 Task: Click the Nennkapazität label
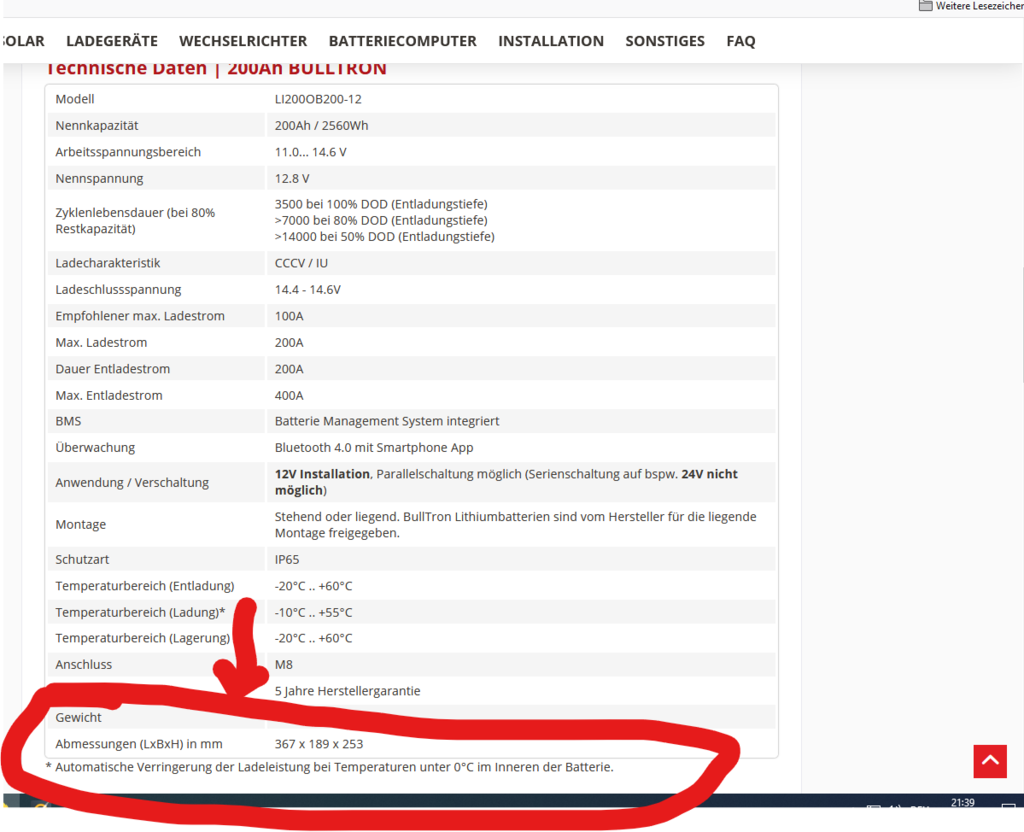click(97, 125)
